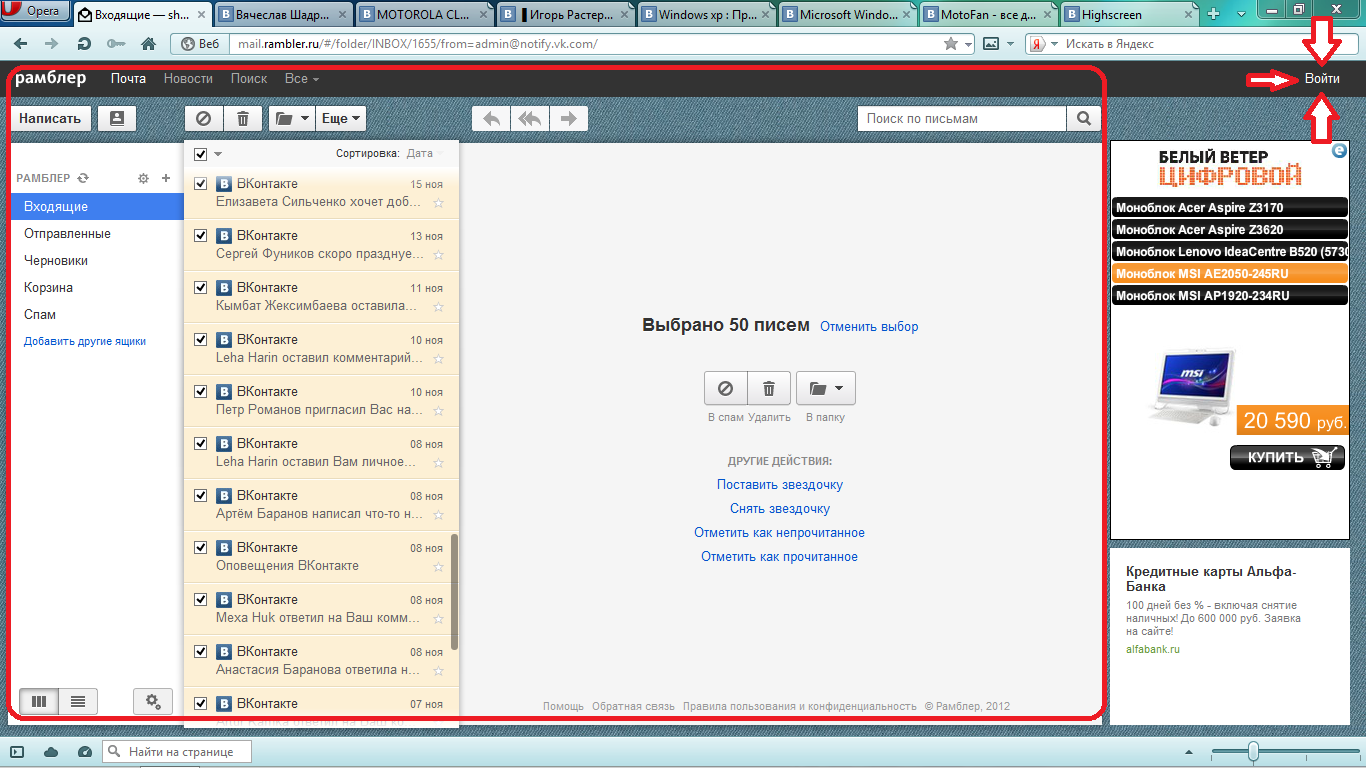
Task: Click the trash delete icon in toolbar
Action: [x=243, y=118]
